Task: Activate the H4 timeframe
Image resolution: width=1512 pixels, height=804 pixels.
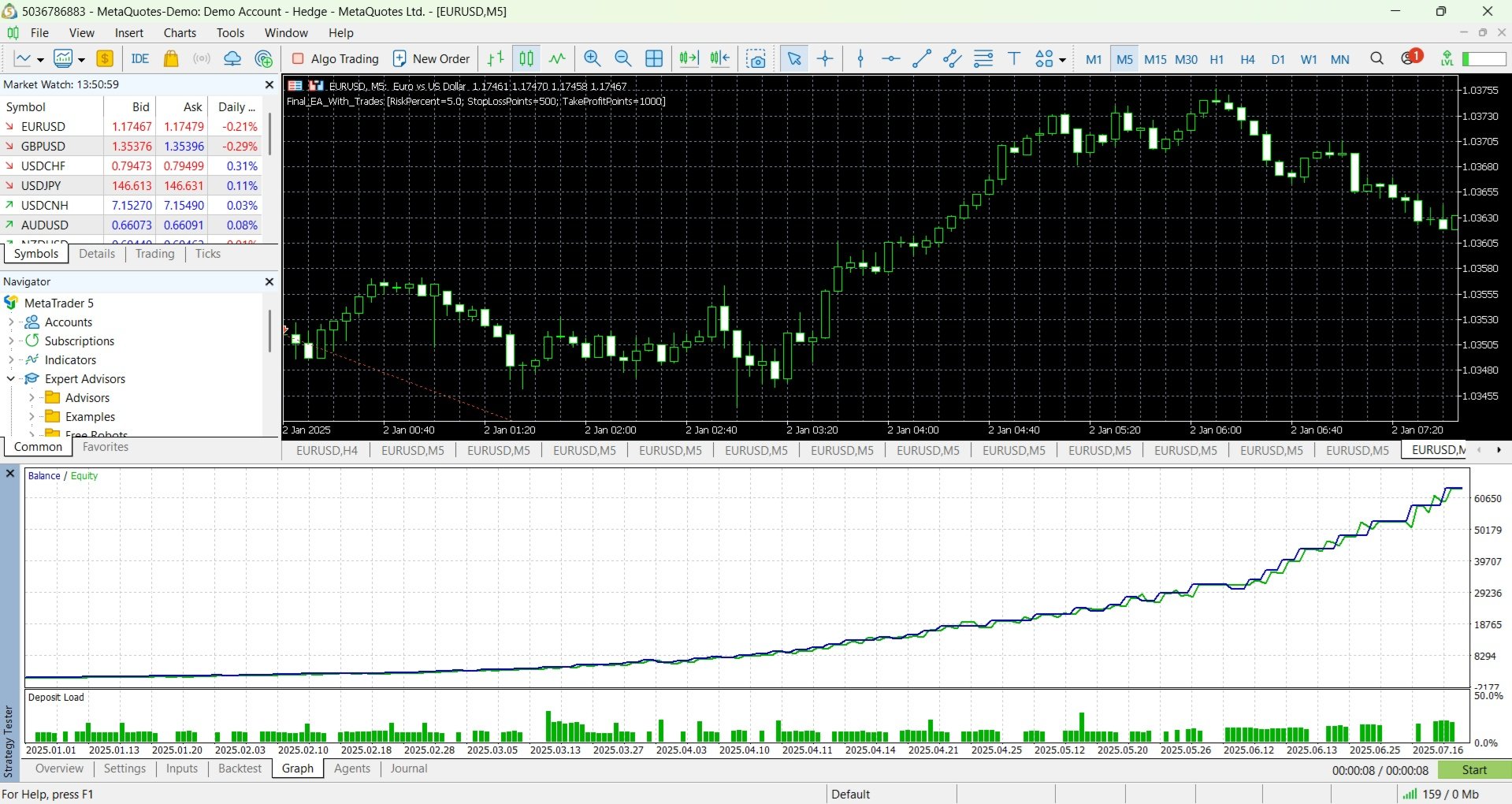Action: coord(1247,59)
